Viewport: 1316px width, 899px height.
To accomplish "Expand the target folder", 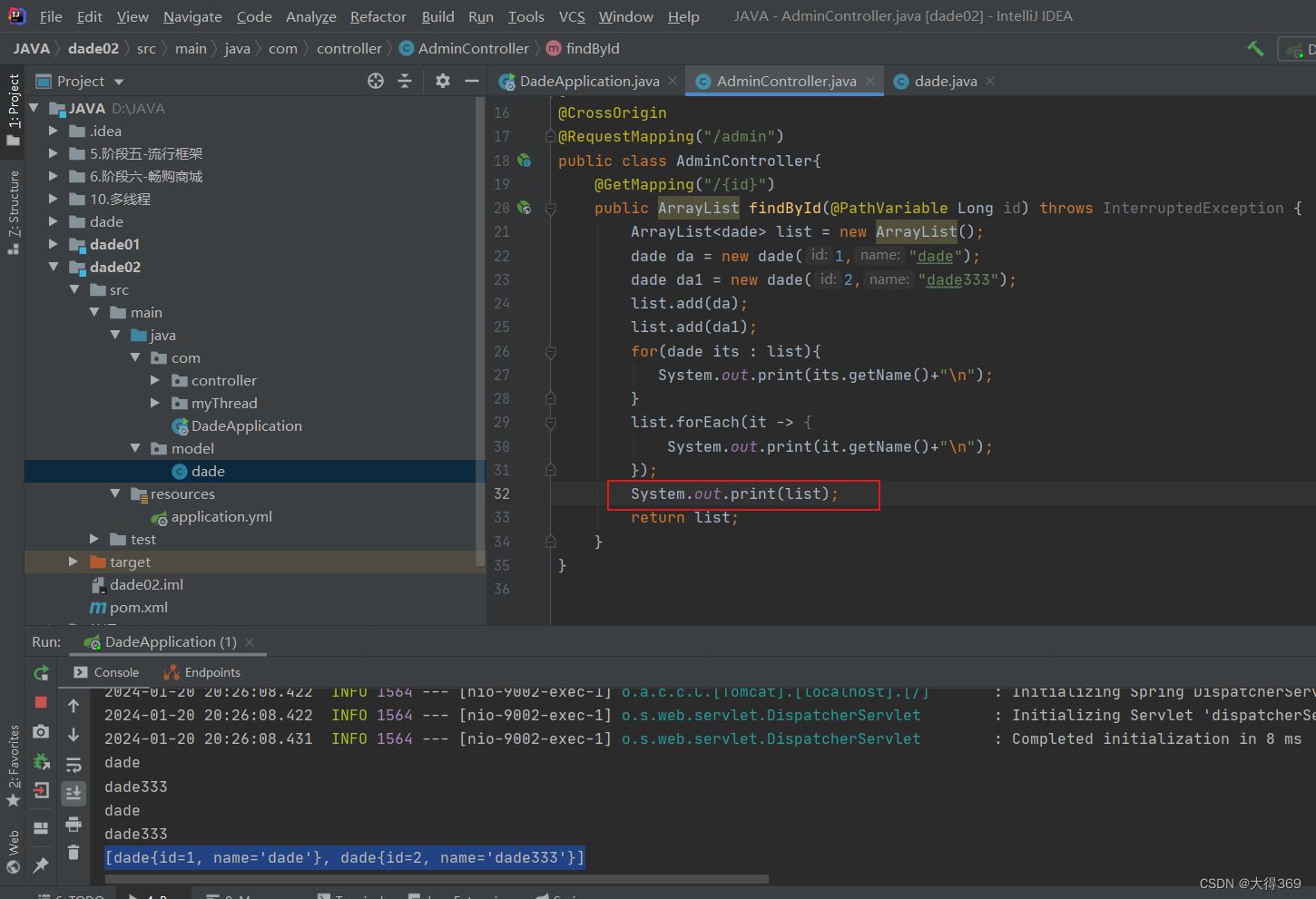I will [74, 562].
